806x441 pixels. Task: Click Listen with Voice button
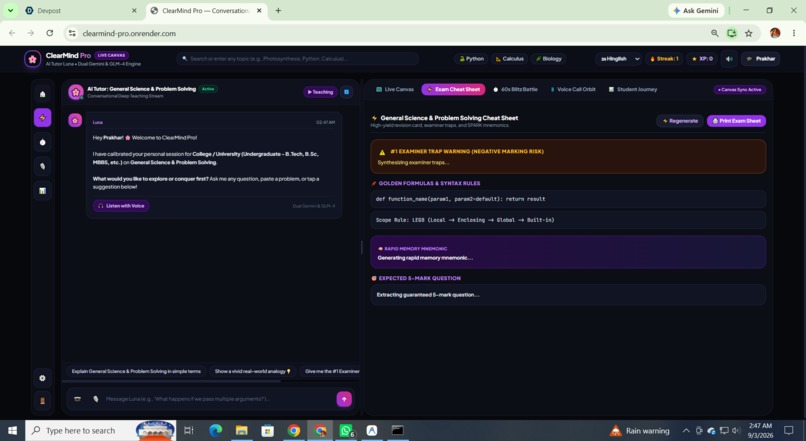[x=121, y=206]
